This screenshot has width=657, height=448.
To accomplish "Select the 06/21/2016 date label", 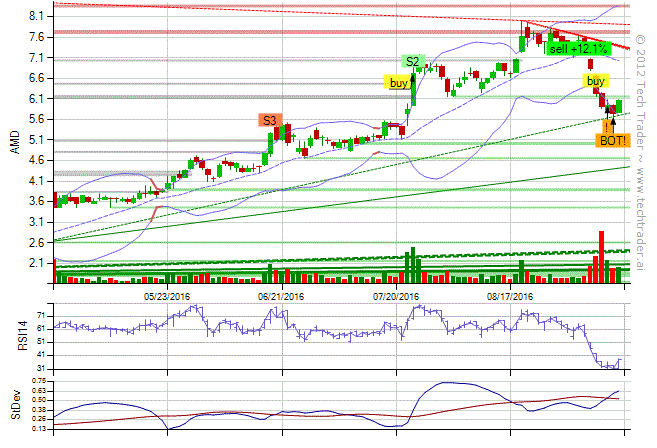I will pos(281,296).
